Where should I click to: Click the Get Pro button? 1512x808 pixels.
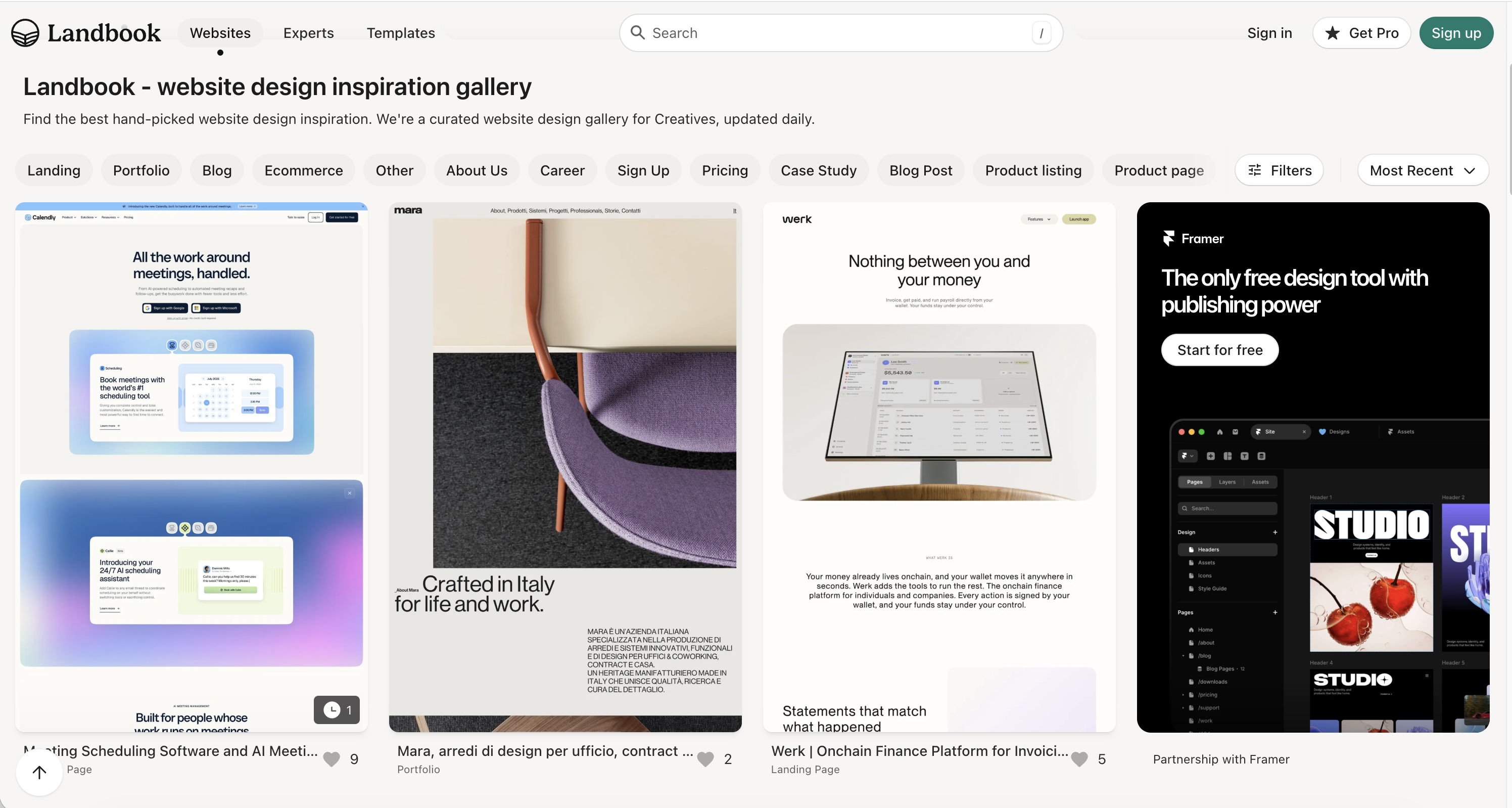pyautogui.click(x=1362, y=33)
